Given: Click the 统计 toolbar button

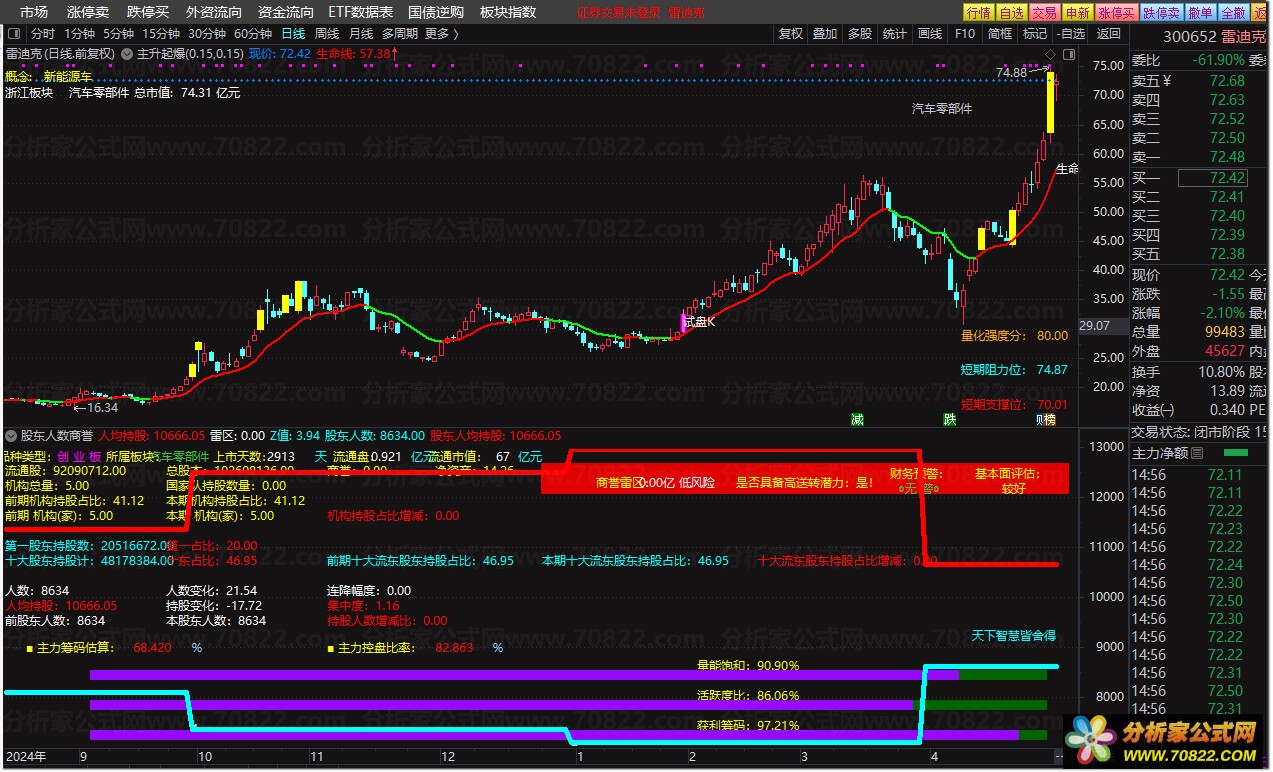Looking at the screenshot, I should (x=894, y=33).
